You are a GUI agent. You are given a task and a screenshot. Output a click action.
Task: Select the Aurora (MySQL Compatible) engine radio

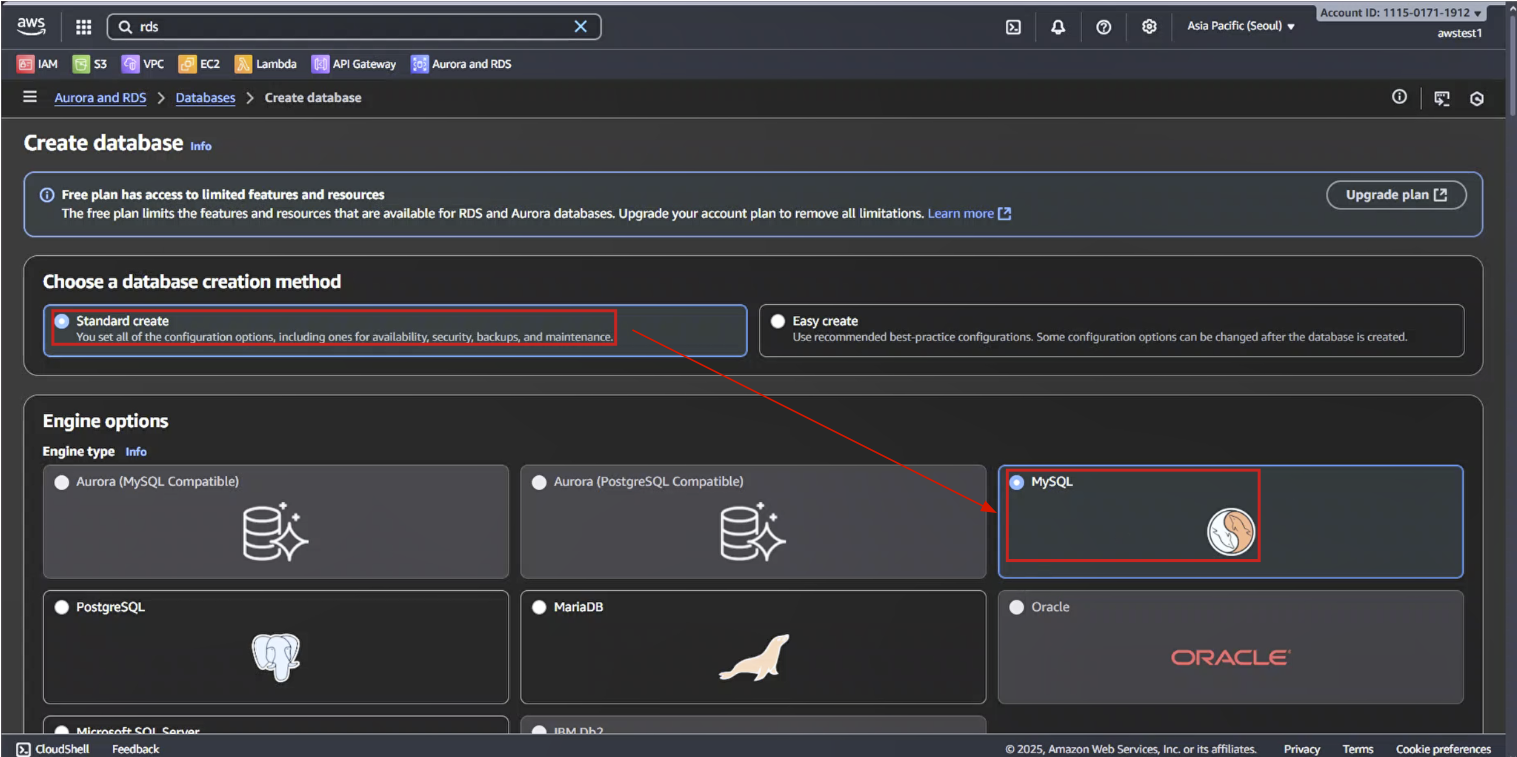(x=62, y=482)
